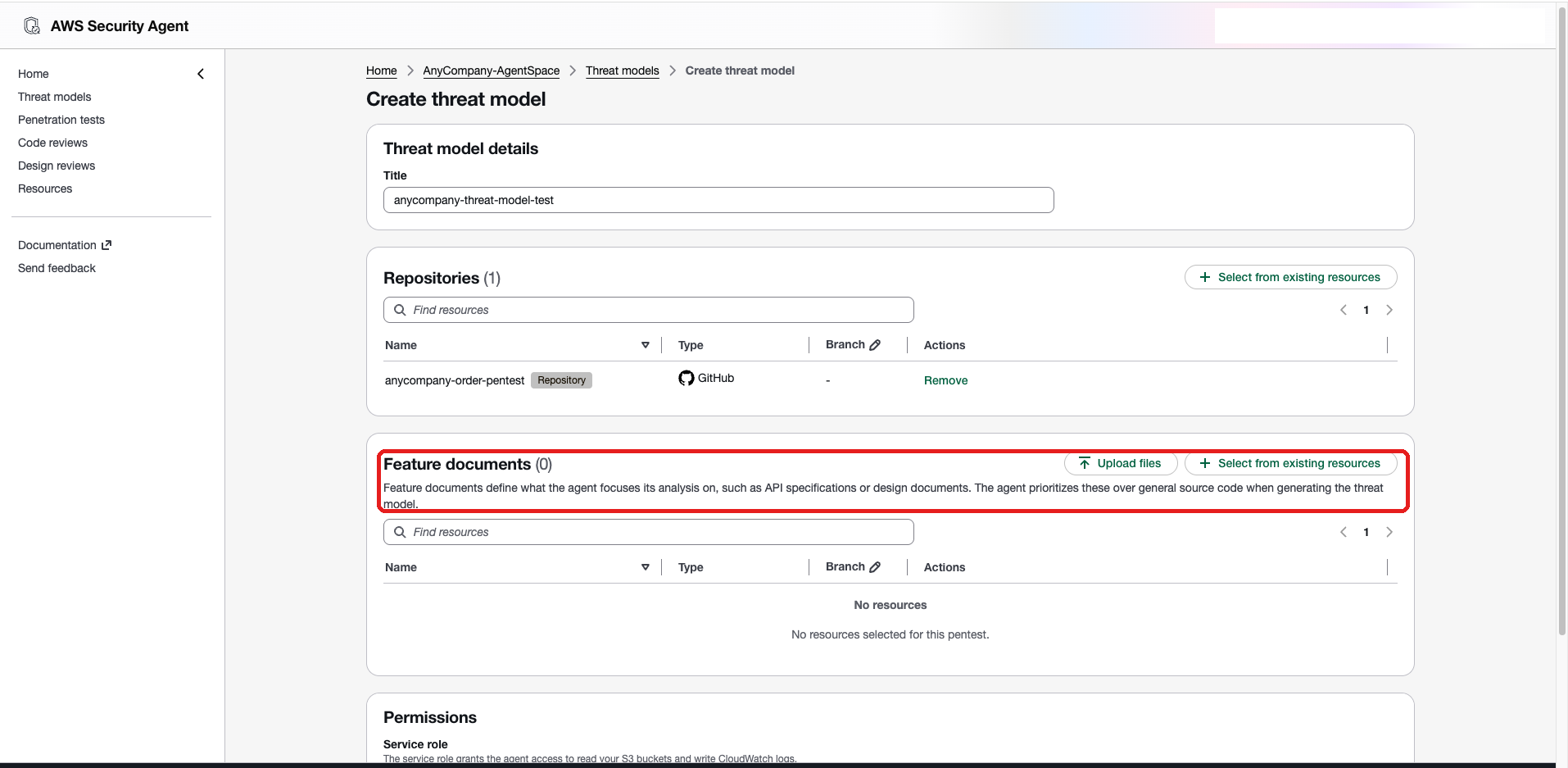
Task: Focus Find resources field in Repositories
Action: (649, 310)
